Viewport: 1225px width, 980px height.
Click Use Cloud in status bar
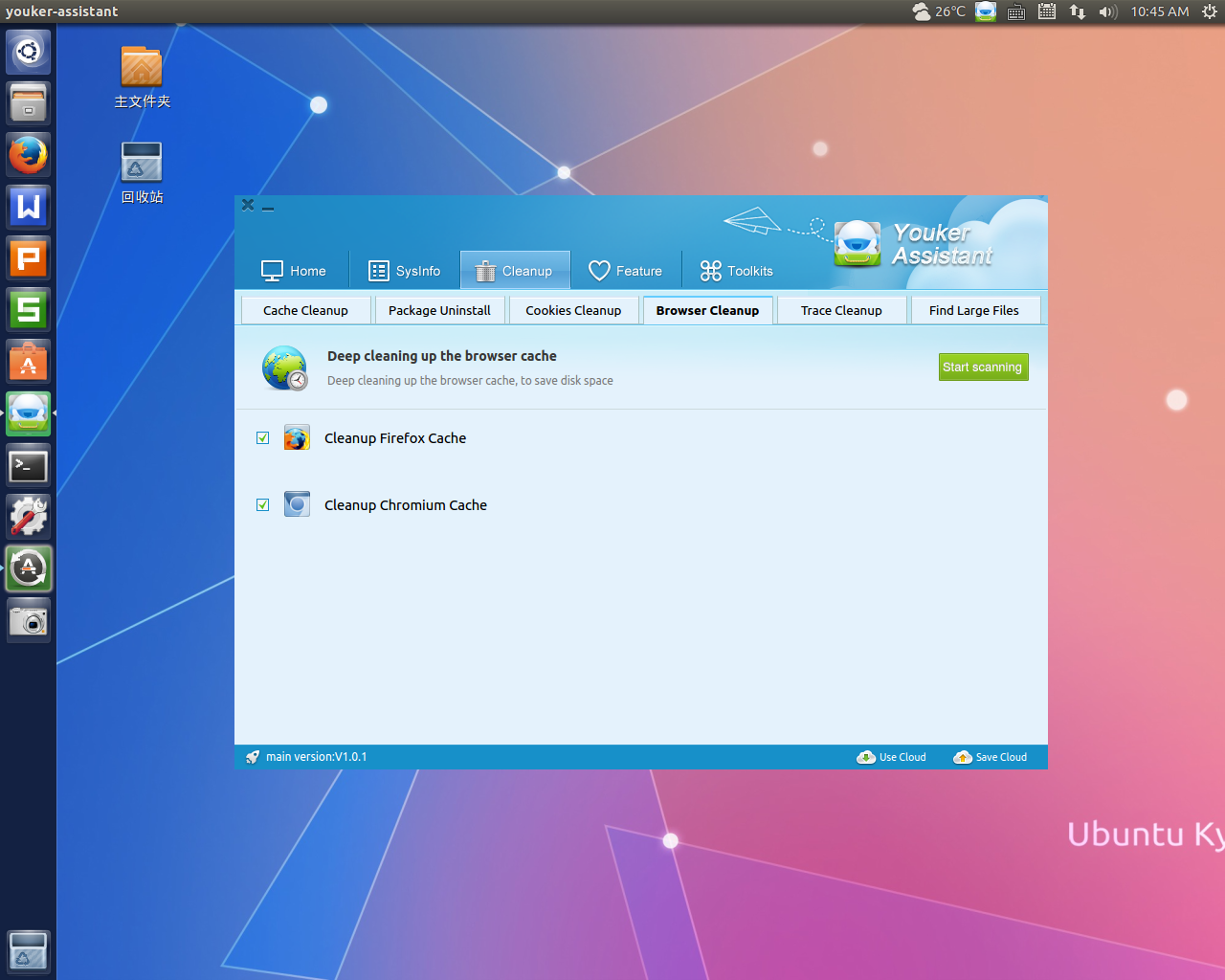(892, 757)
